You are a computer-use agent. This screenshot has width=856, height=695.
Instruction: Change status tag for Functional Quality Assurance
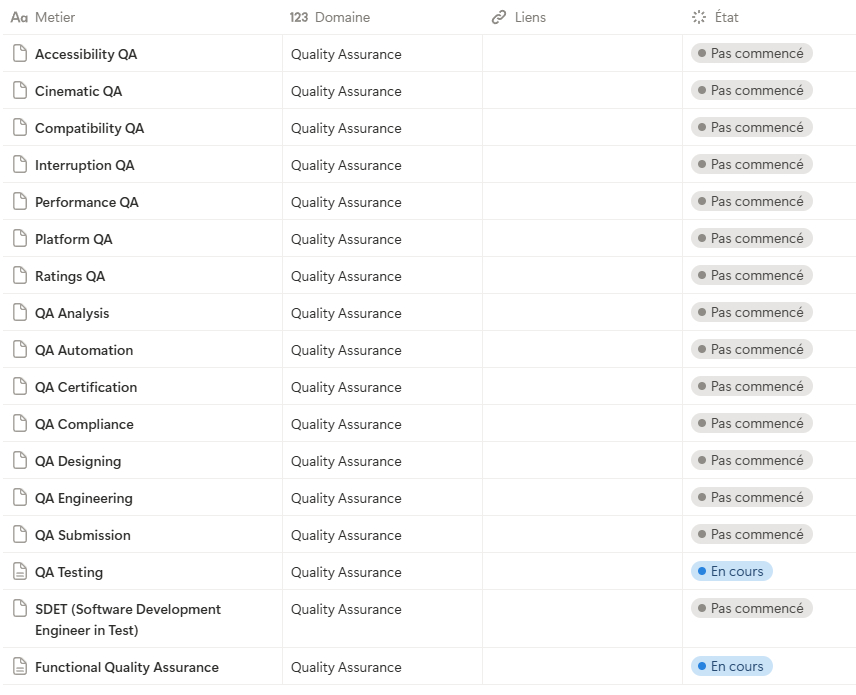(732, 667)
